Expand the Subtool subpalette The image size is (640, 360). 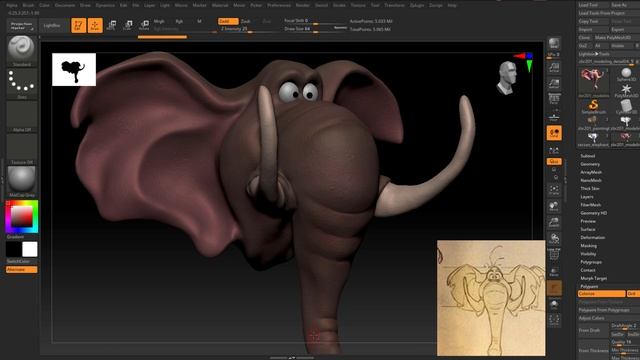tap(588, 156)
